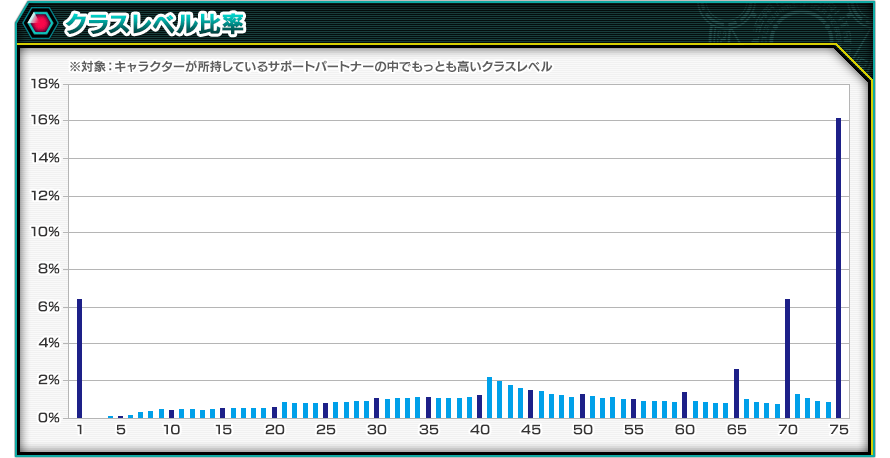Image resolution: width=890 pixels, height=458 pixels.
Task: Click the dark bar at level 30
Action: [377, 408]
